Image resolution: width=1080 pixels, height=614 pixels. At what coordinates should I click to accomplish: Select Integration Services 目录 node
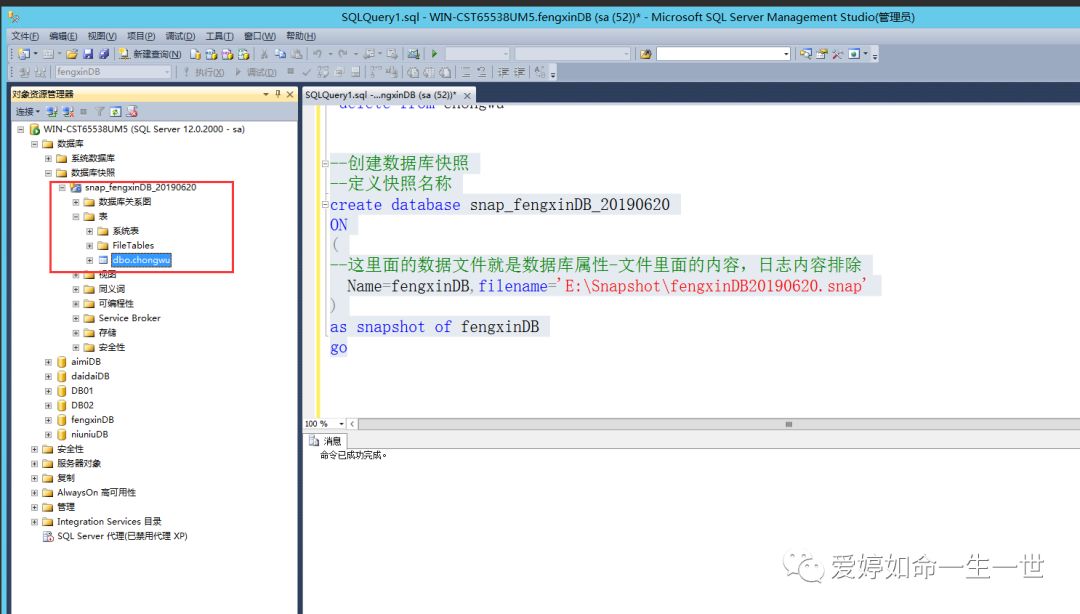pyautogui.click(x=109, y=522)
